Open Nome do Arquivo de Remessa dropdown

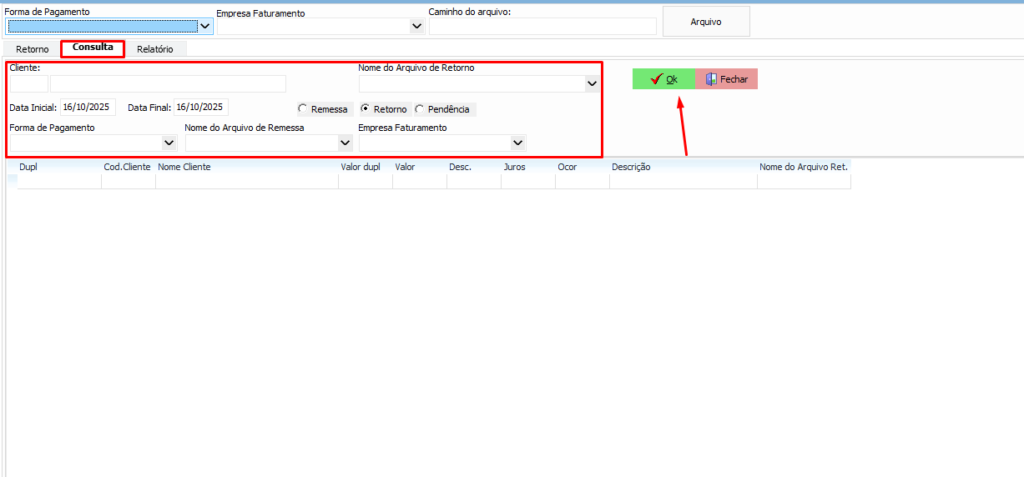345,143
